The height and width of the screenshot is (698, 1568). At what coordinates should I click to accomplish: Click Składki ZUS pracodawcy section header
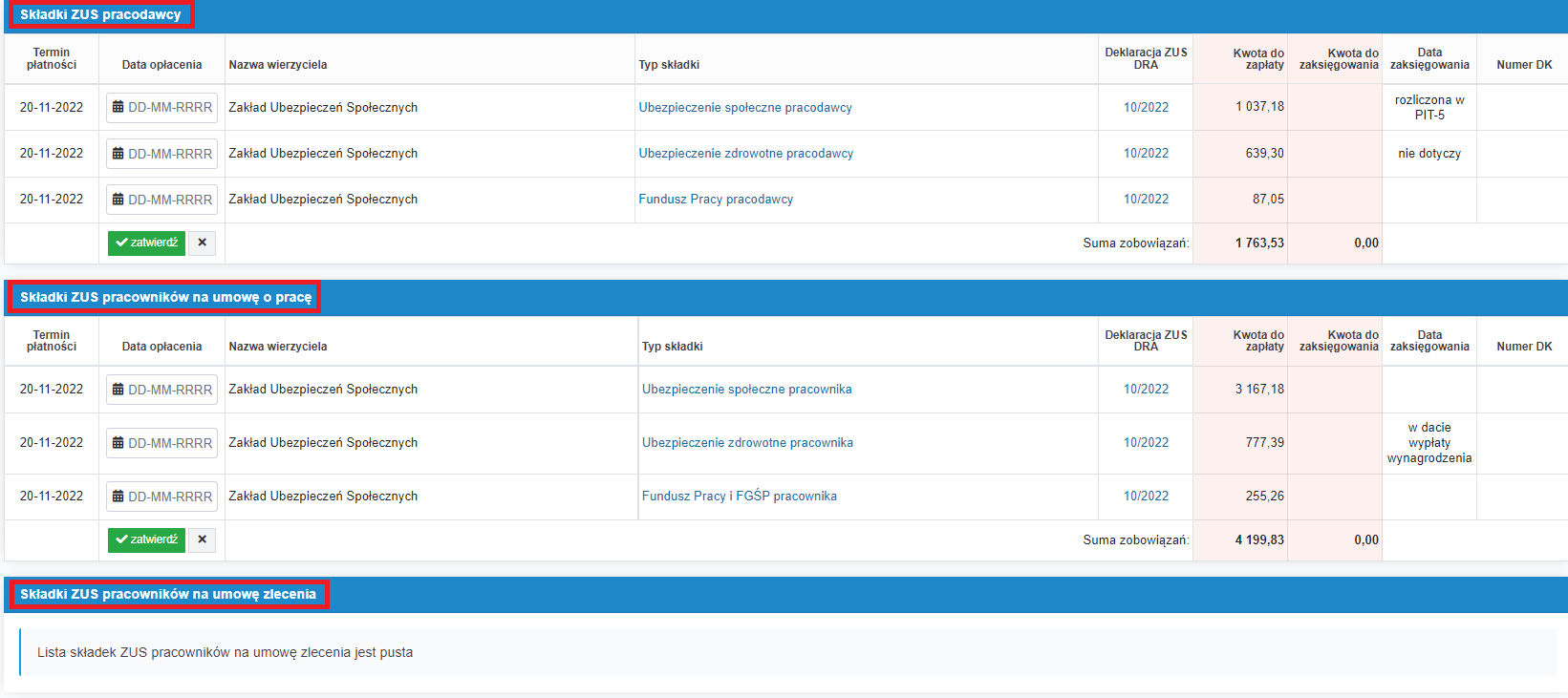pos(100,14)
